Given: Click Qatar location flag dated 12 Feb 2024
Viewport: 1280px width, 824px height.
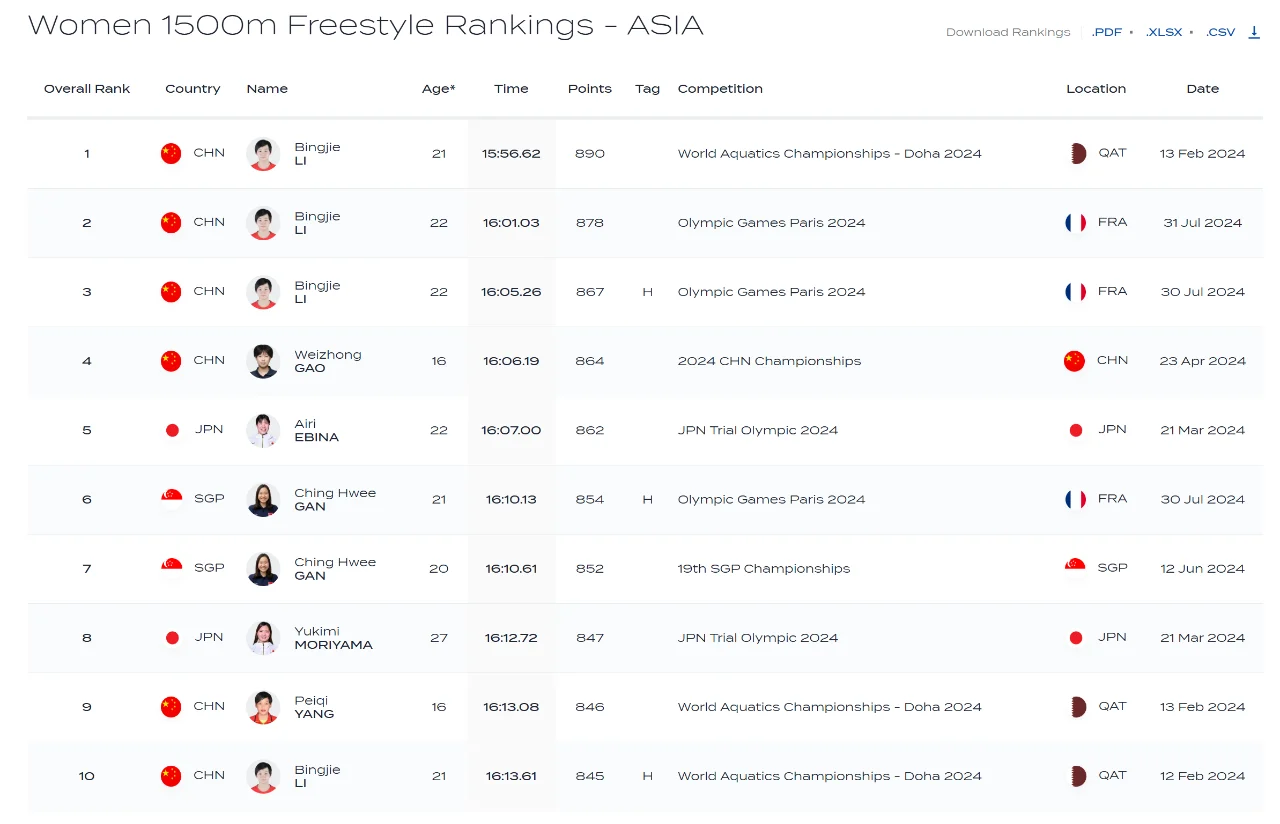Looking at the screenshot, I should point(1076,775).
